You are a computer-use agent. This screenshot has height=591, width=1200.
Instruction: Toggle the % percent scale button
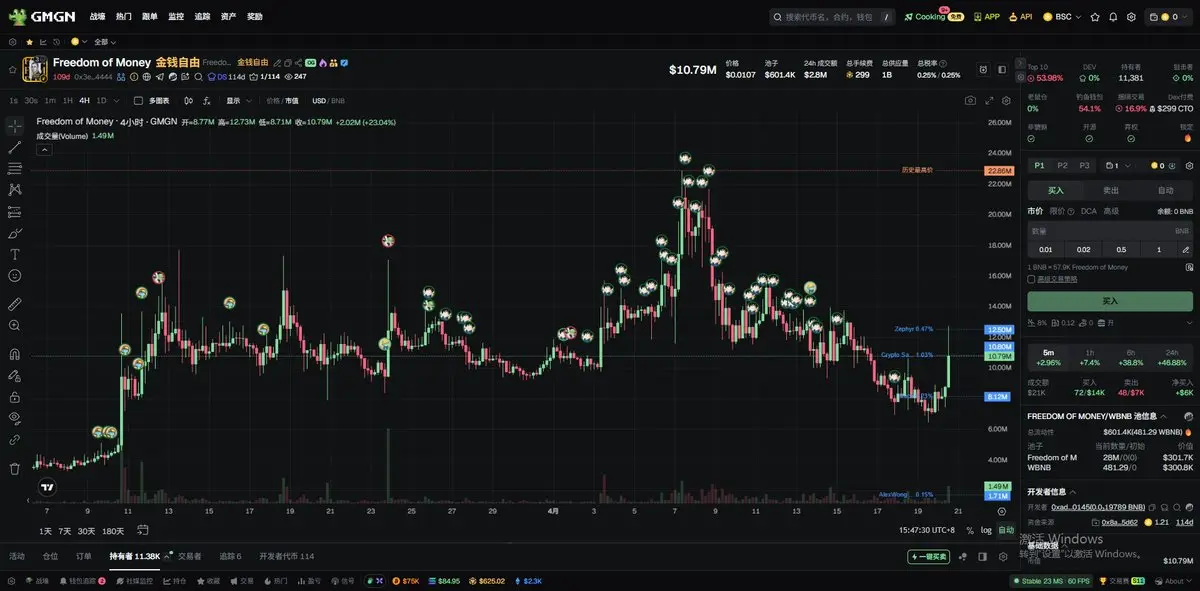[x=969, y=530]
